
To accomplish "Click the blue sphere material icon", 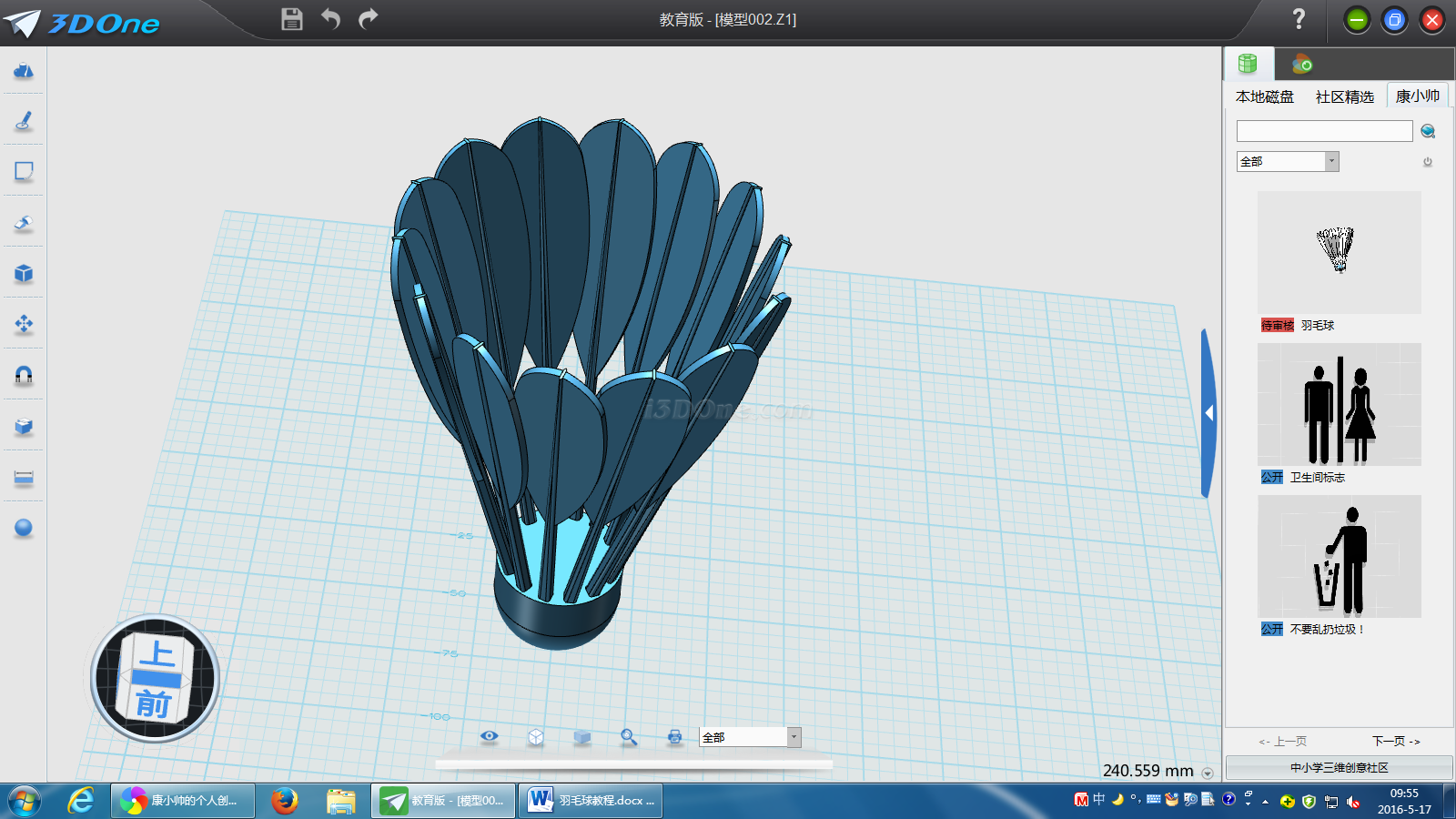I will point(24,528).
